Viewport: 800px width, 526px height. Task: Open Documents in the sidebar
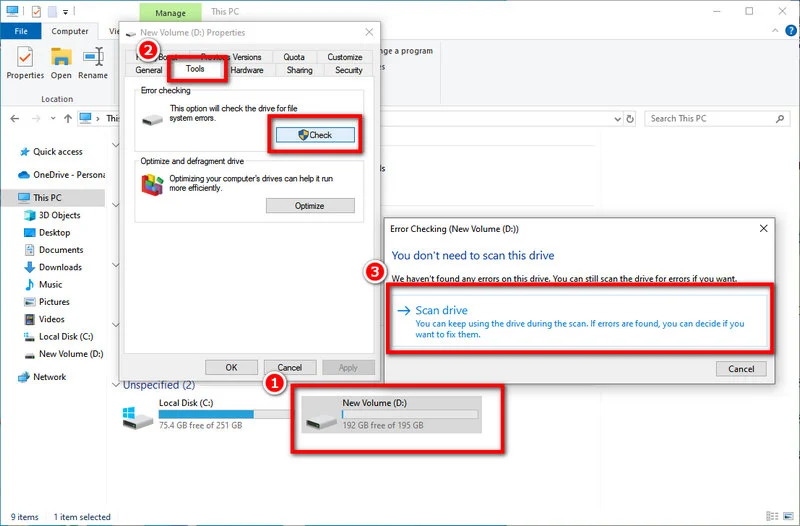click(61, 249)
